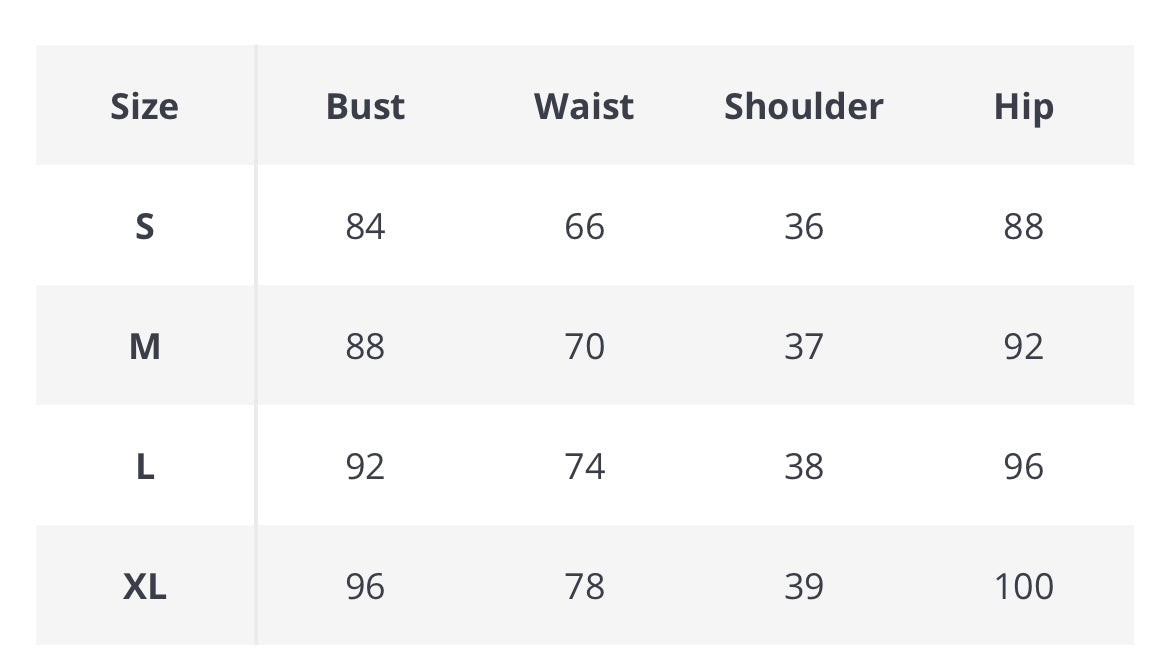
Task: Click waist value 66 in S row
Action: pyautogui.click(x=584, y=227)
